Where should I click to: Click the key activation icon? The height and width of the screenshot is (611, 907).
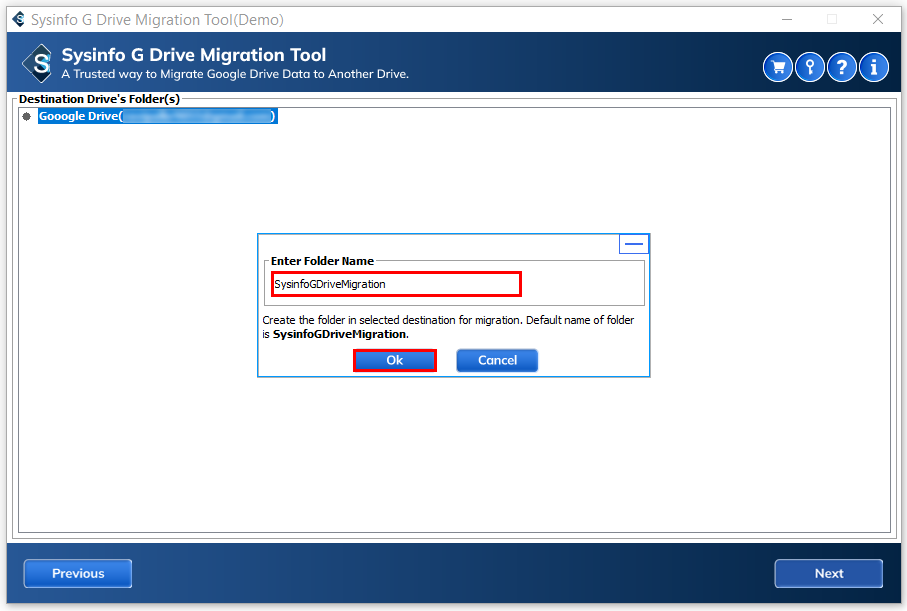coord(810,68)
